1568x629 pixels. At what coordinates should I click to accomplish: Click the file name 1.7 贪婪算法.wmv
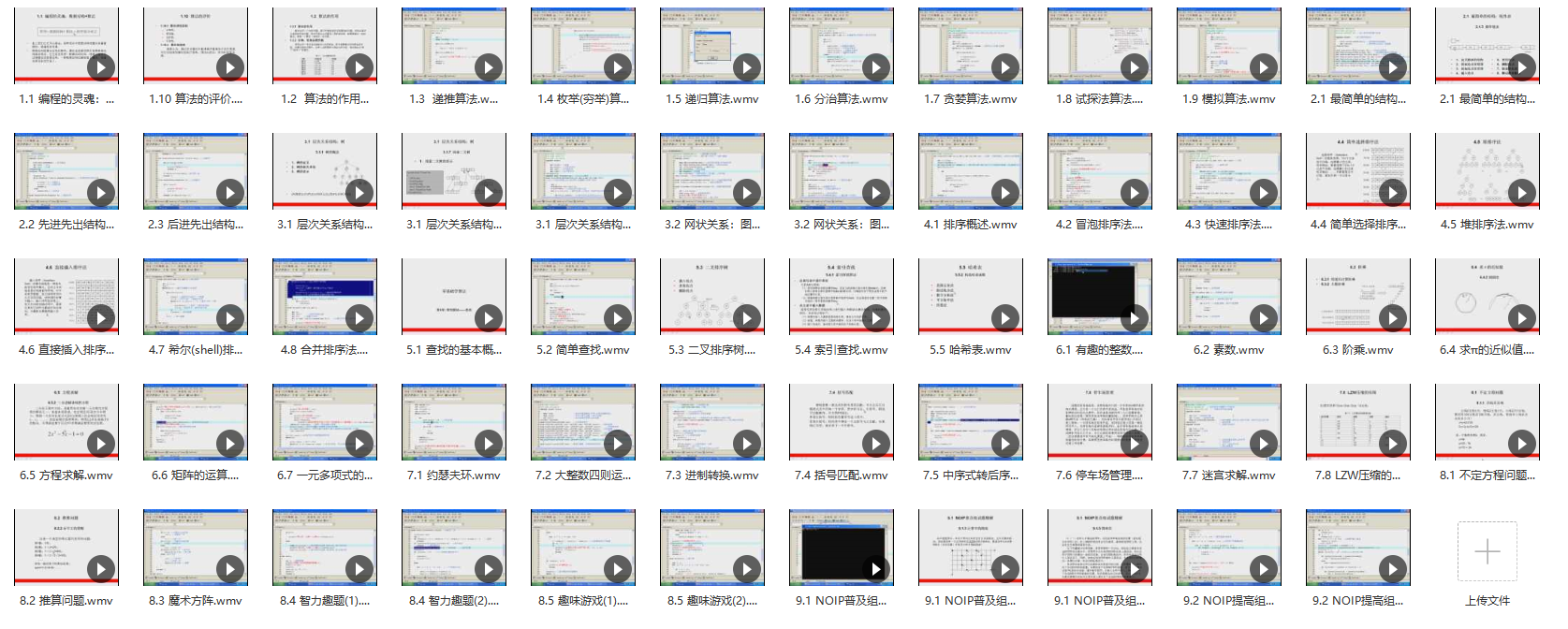pos(970,99)
